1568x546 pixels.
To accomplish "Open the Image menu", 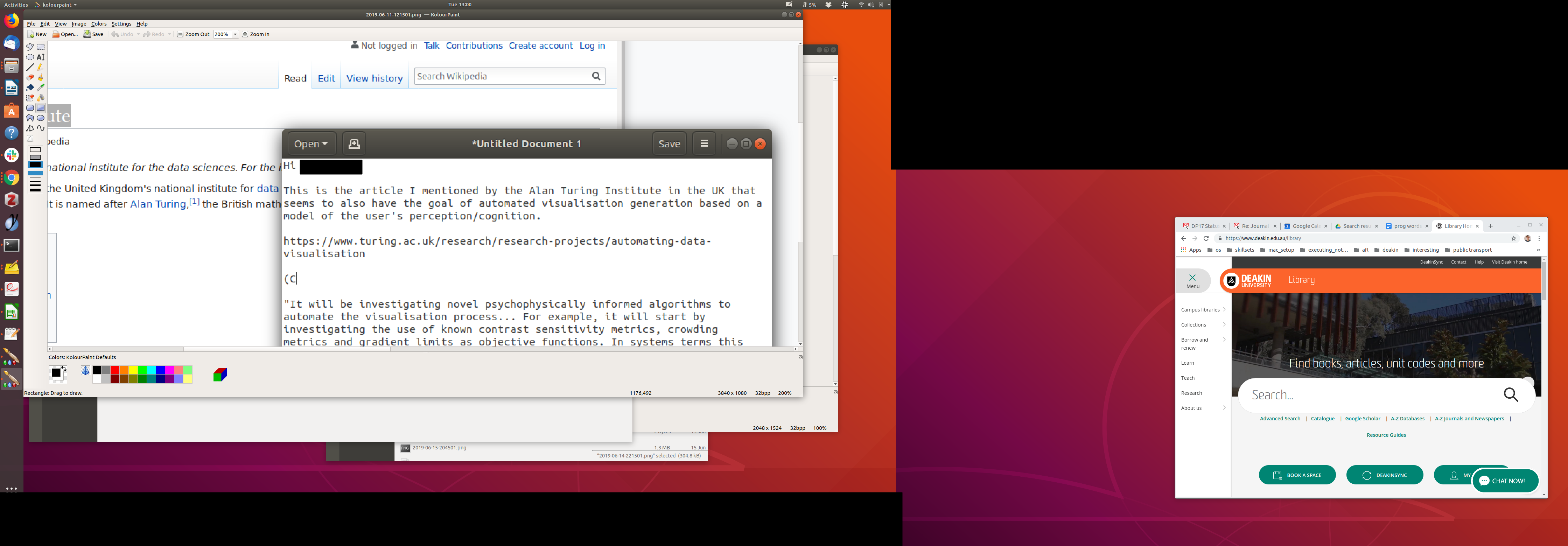I will 79,24.
